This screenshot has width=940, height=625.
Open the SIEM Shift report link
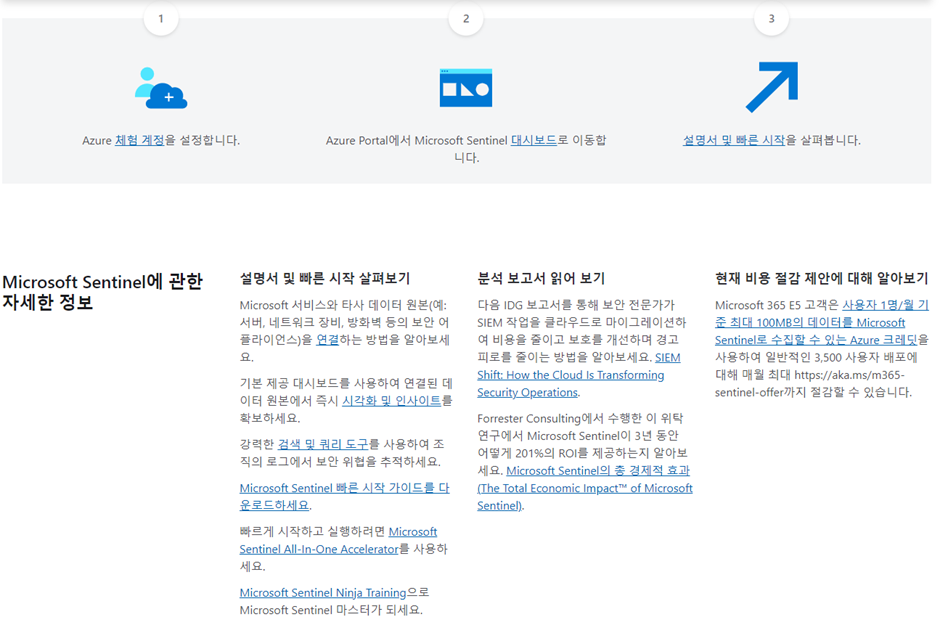tap(579, 375)
